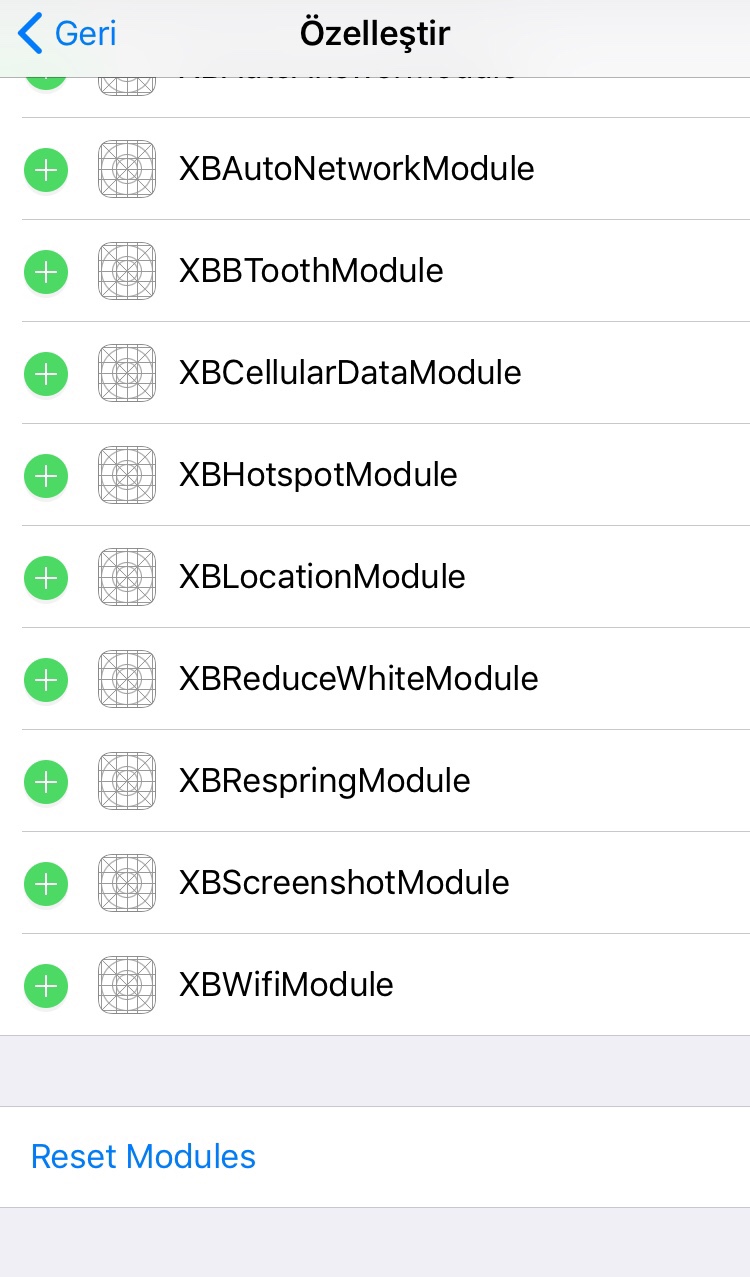Select the XBScreenshotModule list entry text
This screenshot has height=1277, width=750.
pos(344,883)
